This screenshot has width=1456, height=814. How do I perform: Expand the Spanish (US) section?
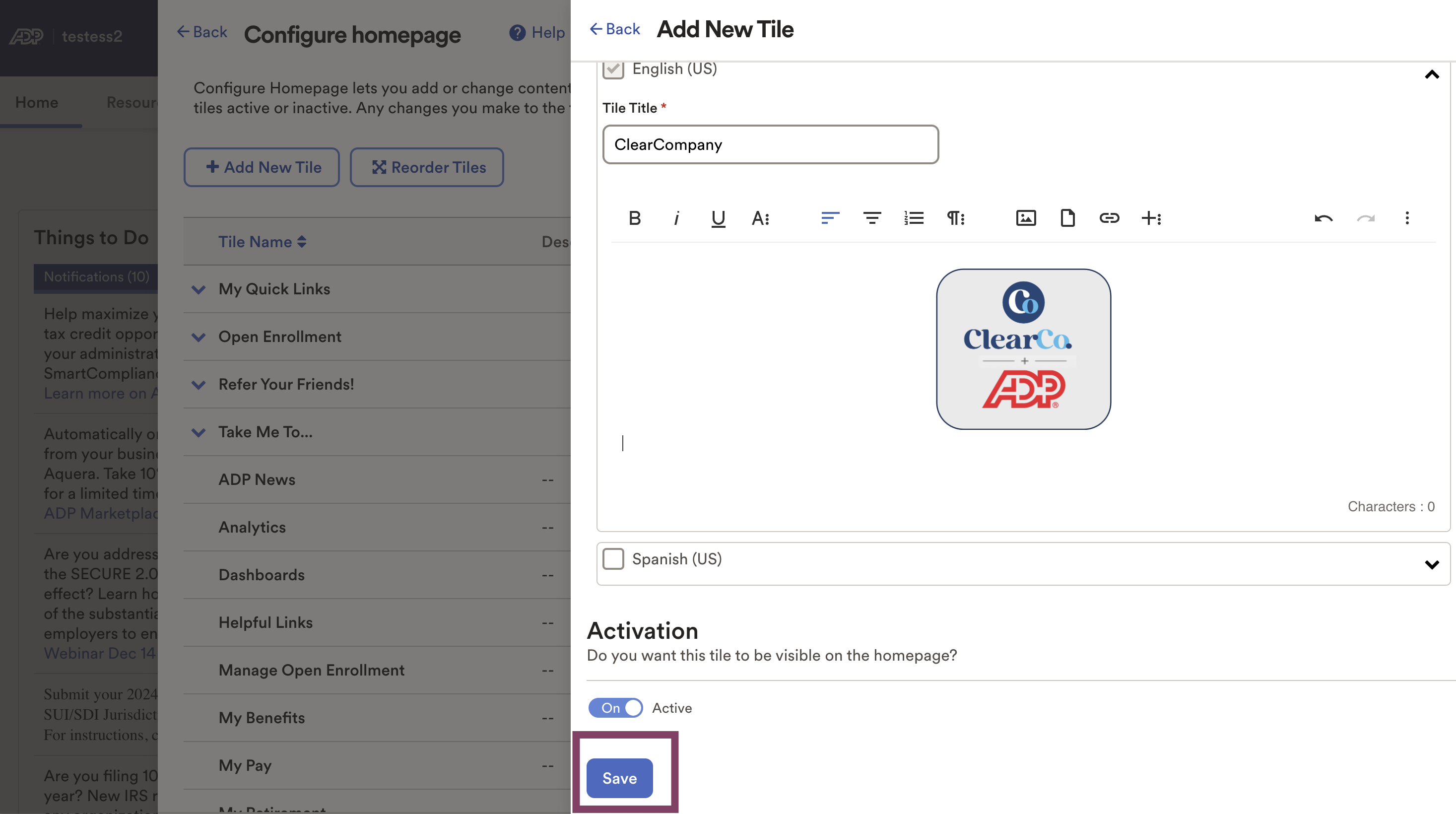click(1431, 565)
